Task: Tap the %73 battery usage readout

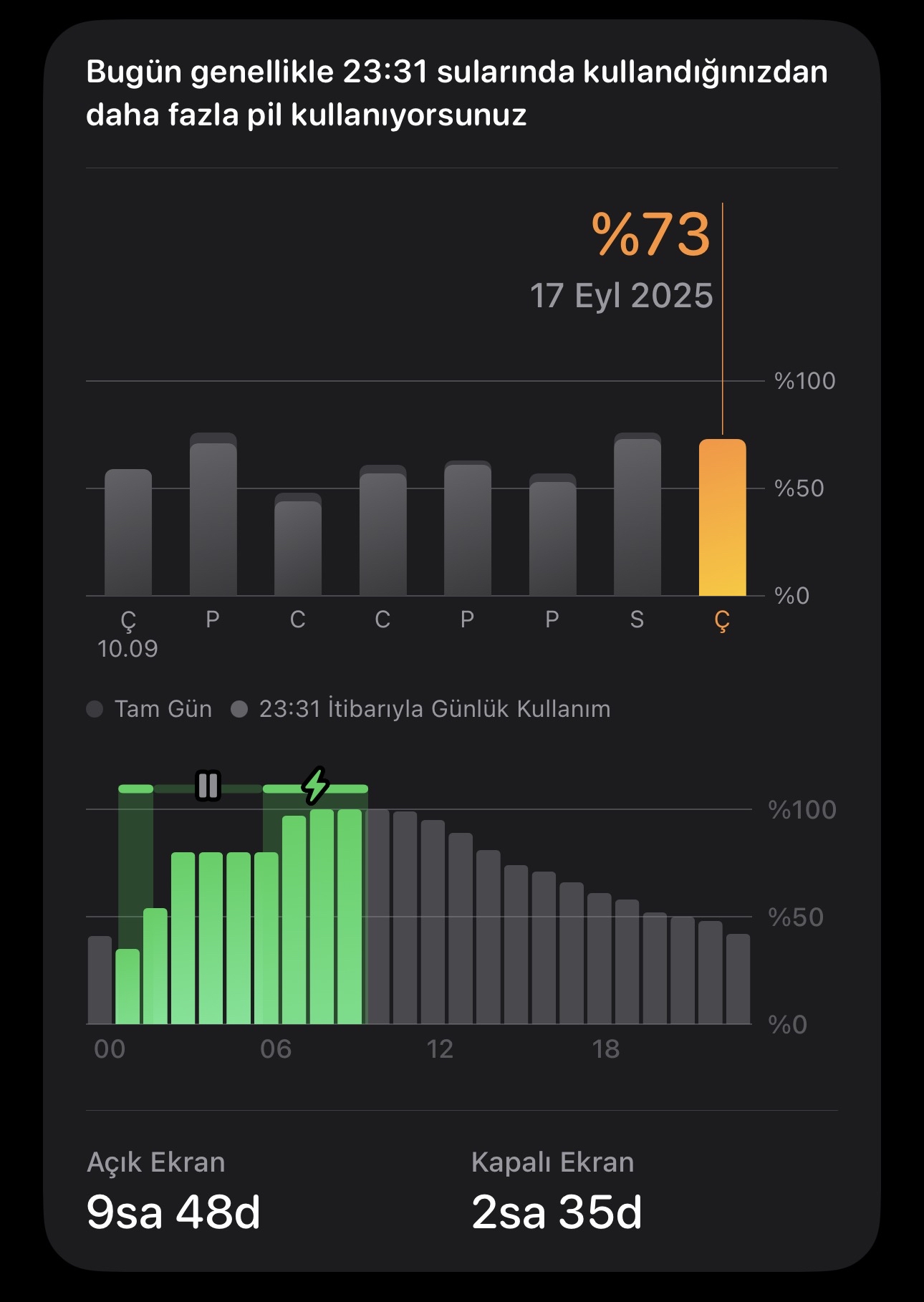Action: pyautogui.click(x=651, y=234)
